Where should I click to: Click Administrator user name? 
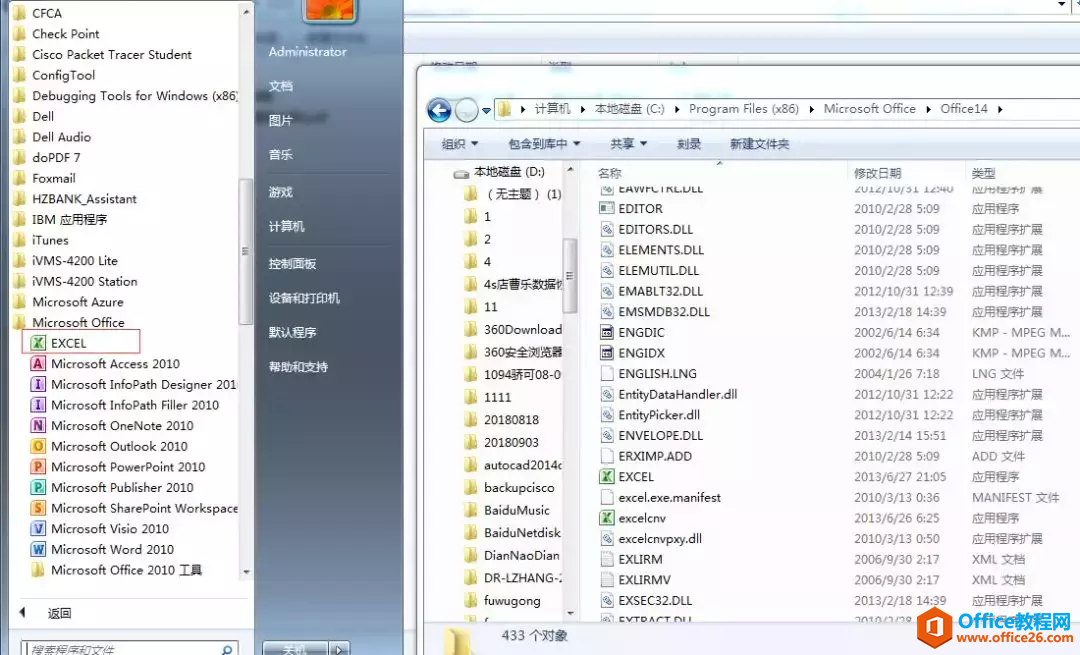(x=308, y=52)
